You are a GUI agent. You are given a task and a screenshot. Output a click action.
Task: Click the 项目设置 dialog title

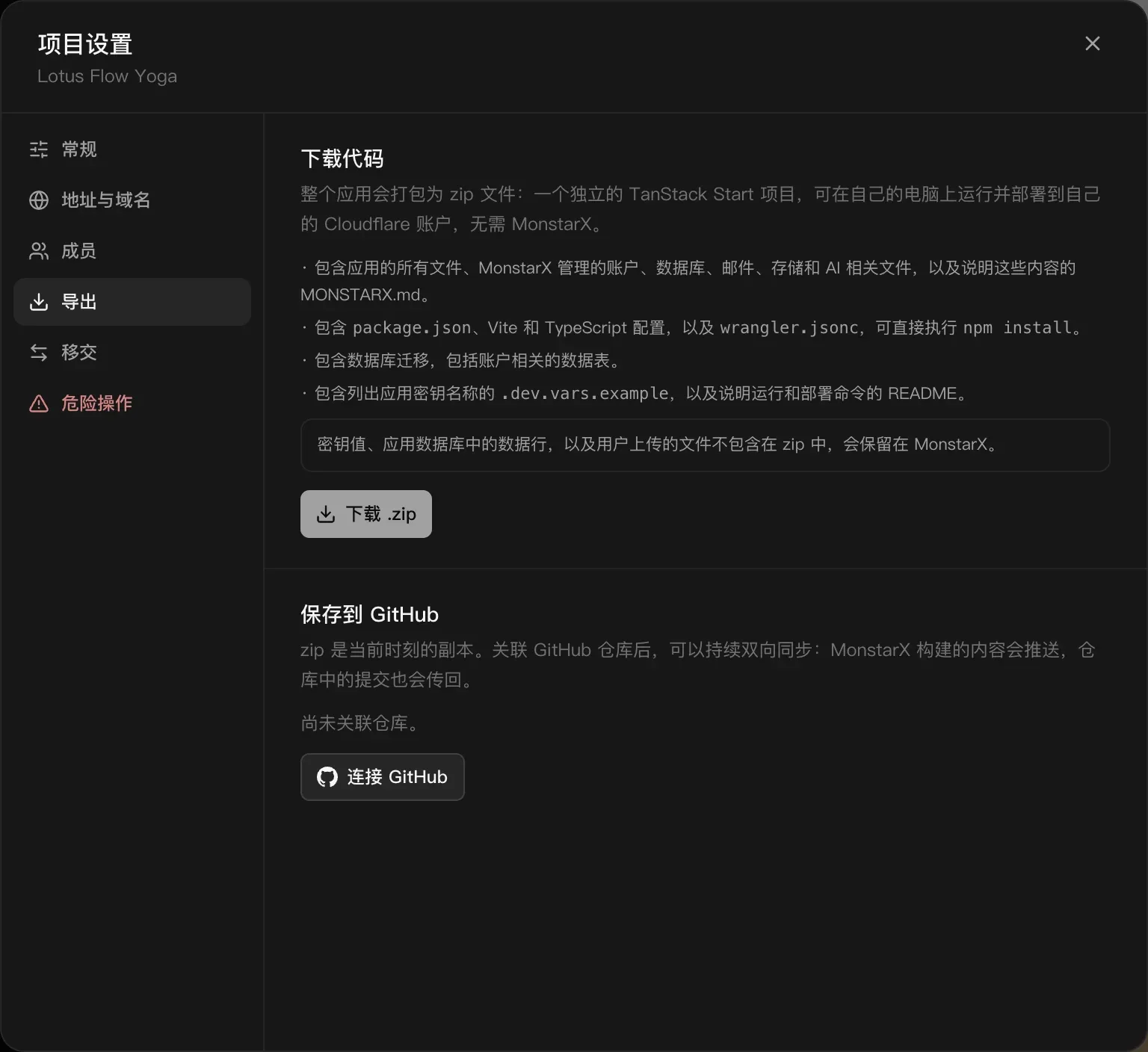pos(85,44)
